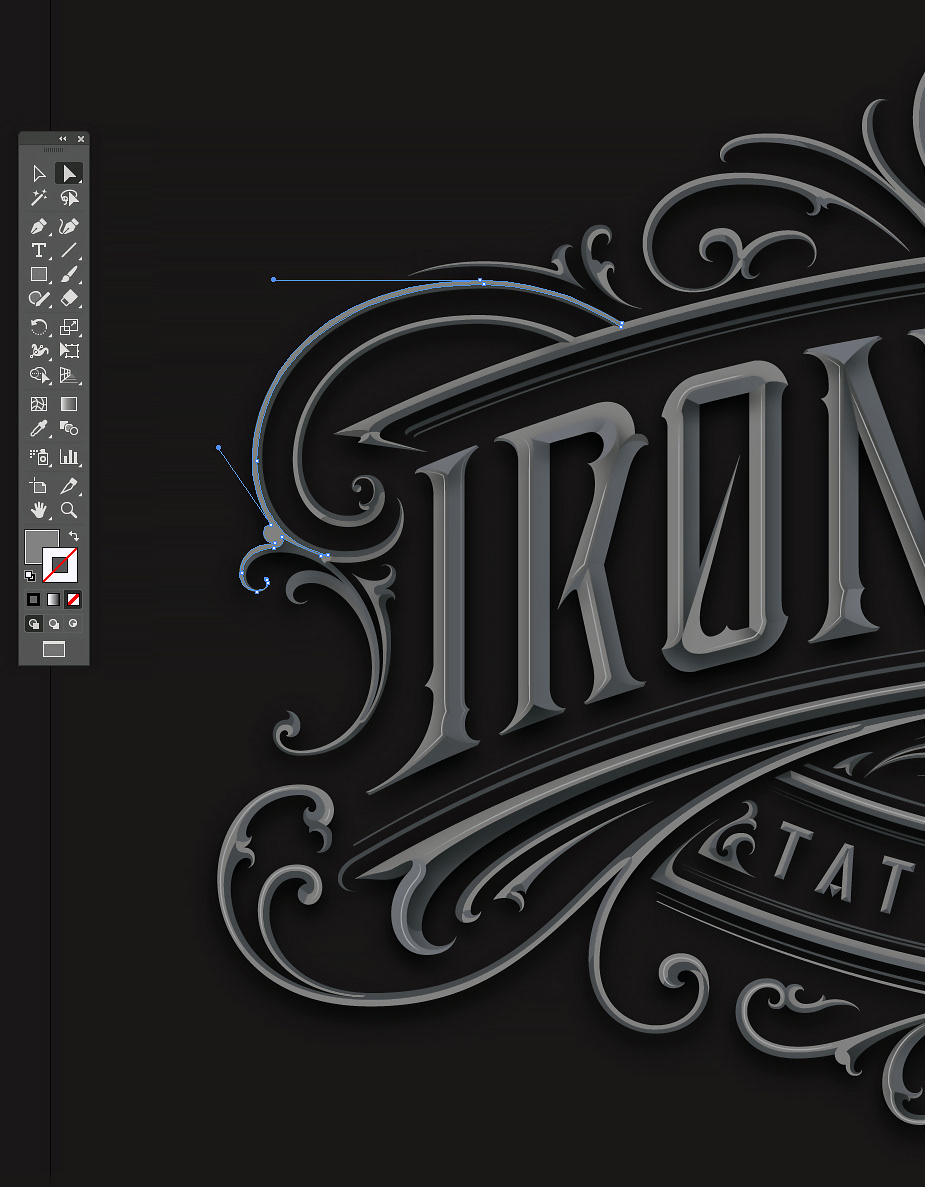Apply Gradient mode button
Image resolution: width=925 pixels, height=1187 pixels.
(x=53, y=600)
